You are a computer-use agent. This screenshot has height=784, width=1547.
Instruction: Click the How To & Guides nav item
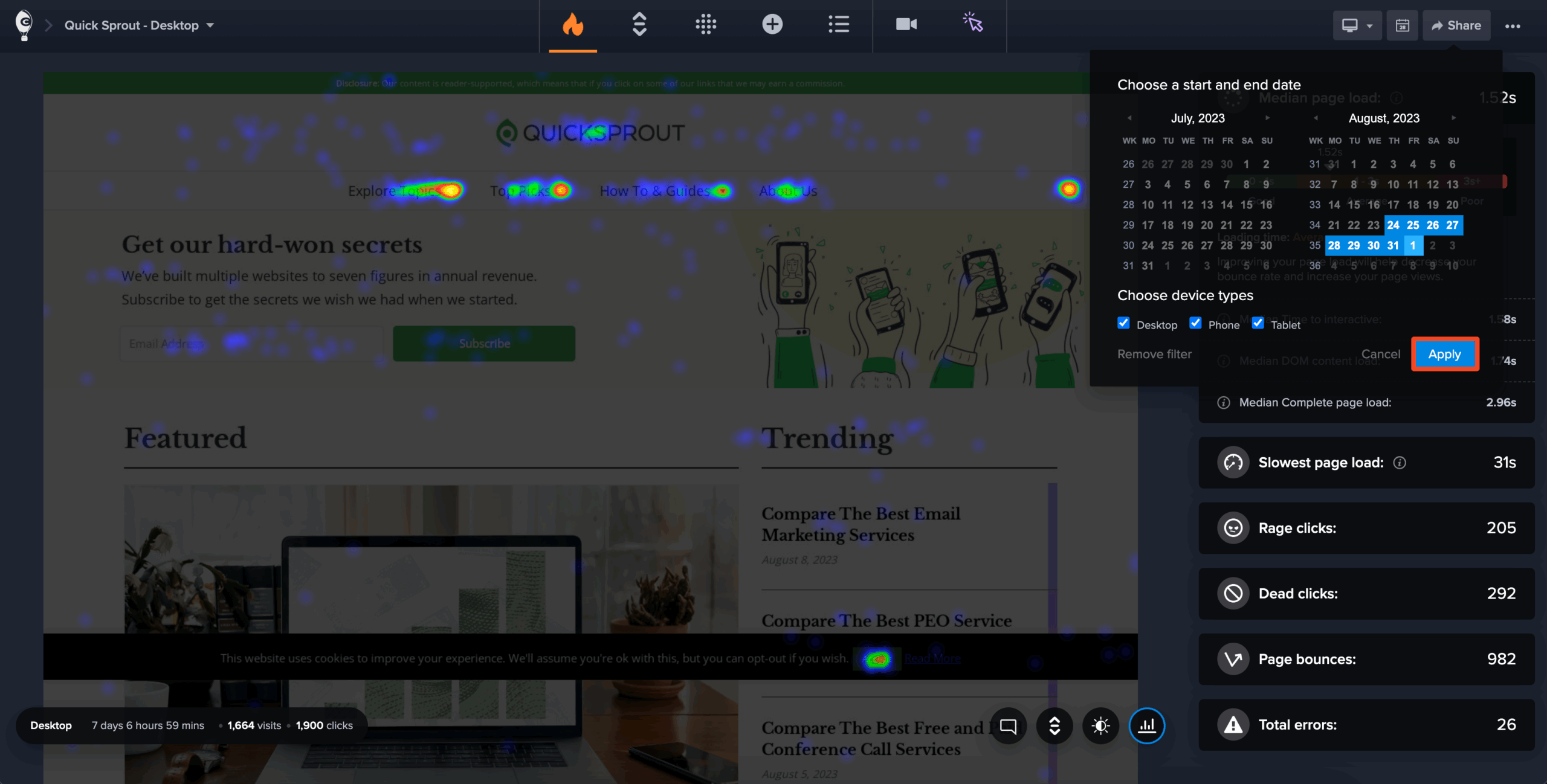point(654,191)
